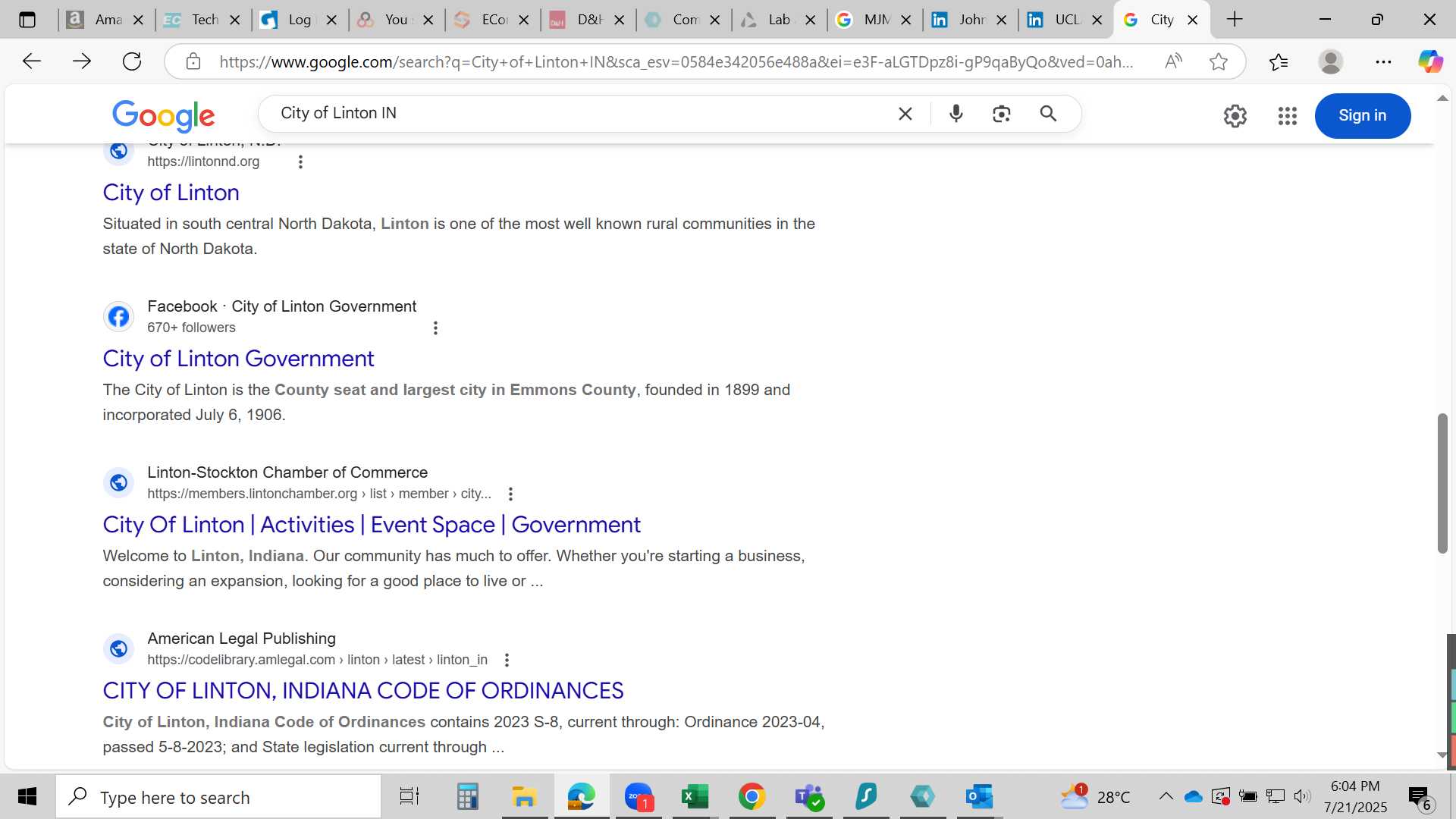Click the browser forward arrow
Image resolution: width=1456 pixels, height=819 pixels.
point(81,61)
